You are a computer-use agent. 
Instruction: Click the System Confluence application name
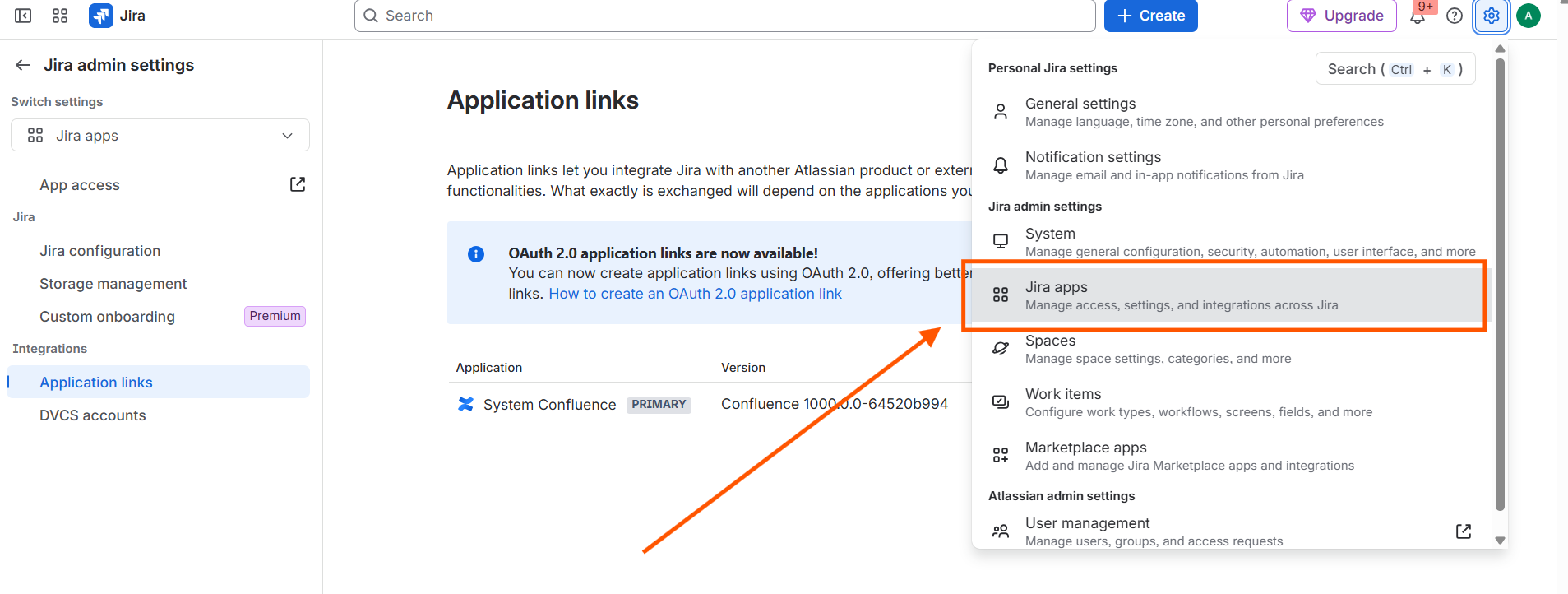click(x=549, y=404)
